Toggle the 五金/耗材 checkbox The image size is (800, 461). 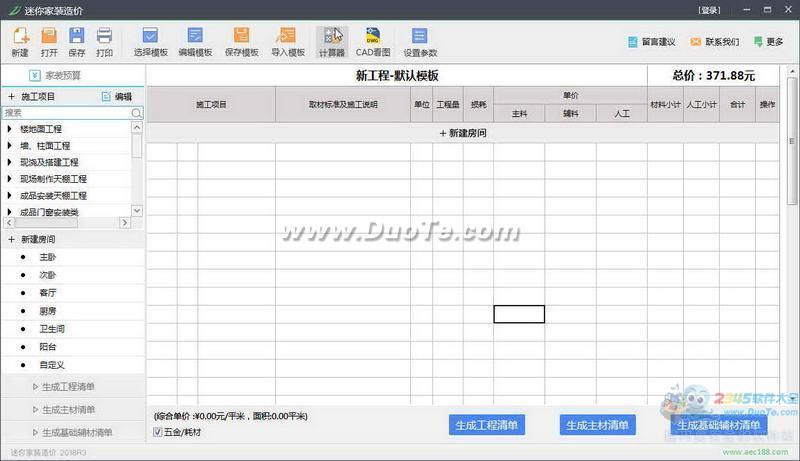click(158, 432)
